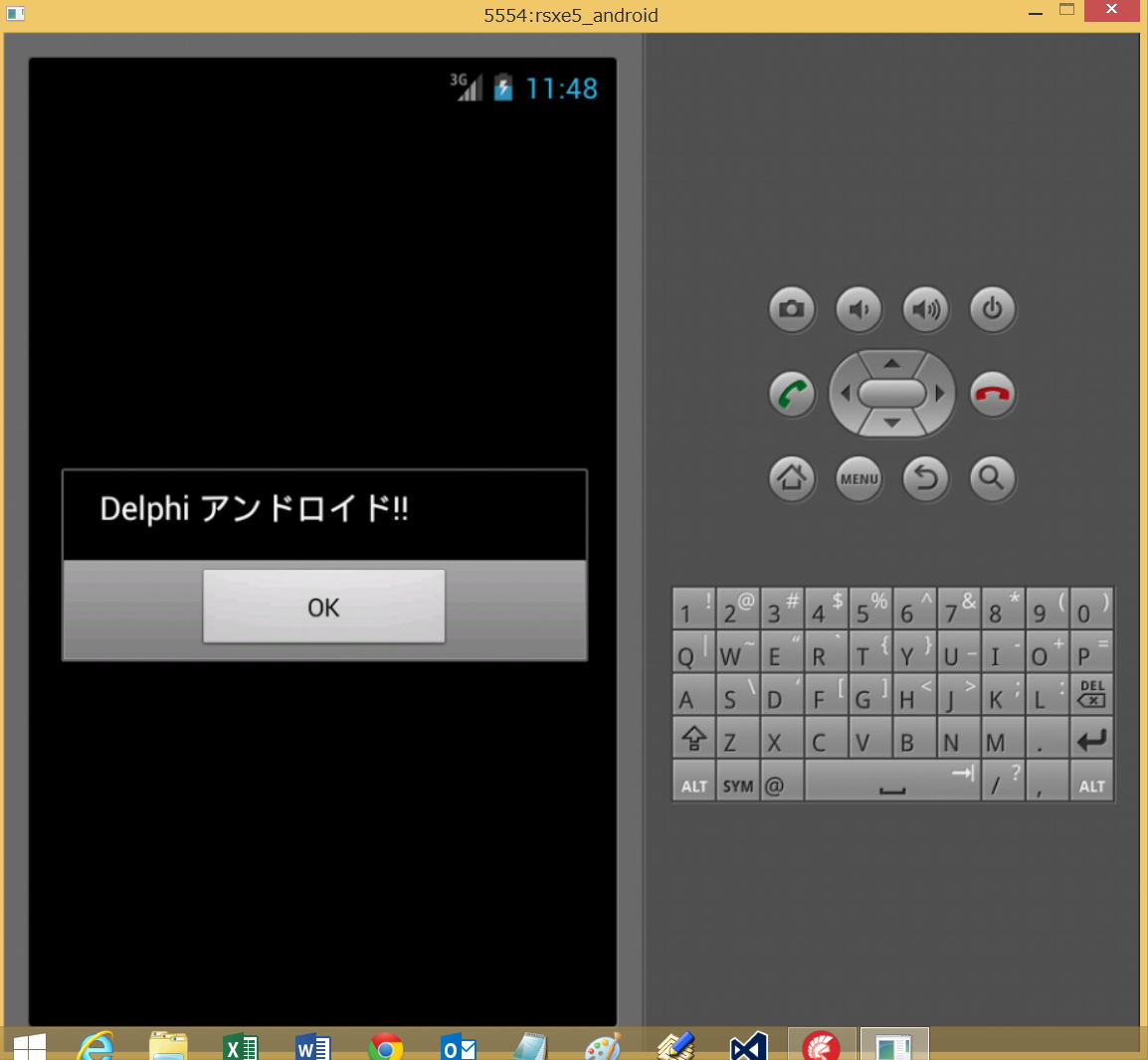Screen dimensions: 1148x1060
Task: Click the Enter return key
Action: point(1091,738)
